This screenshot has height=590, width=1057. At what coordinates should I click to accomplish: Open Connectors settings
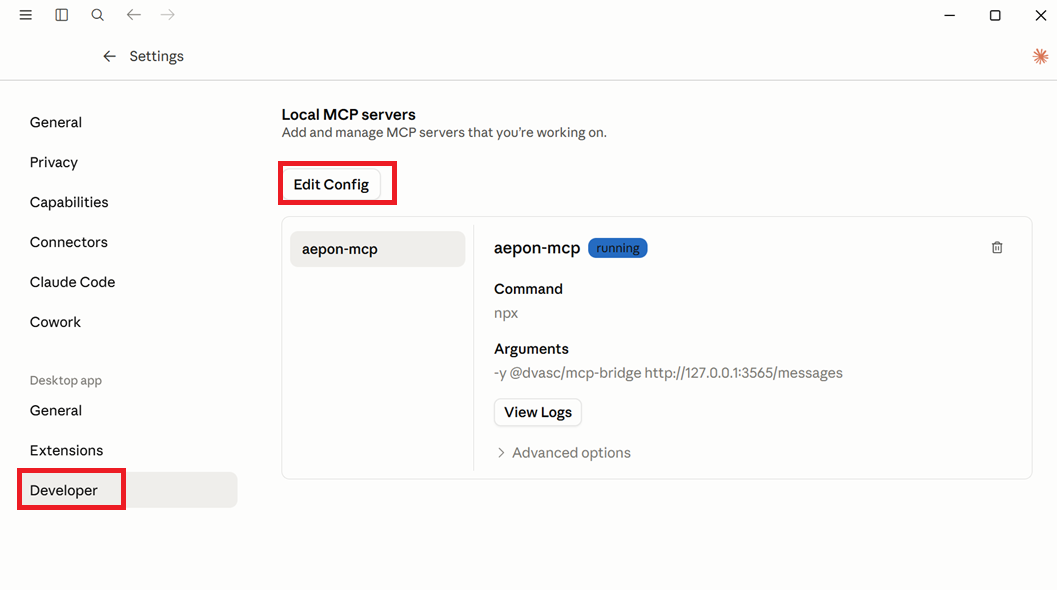coord(69,242)
